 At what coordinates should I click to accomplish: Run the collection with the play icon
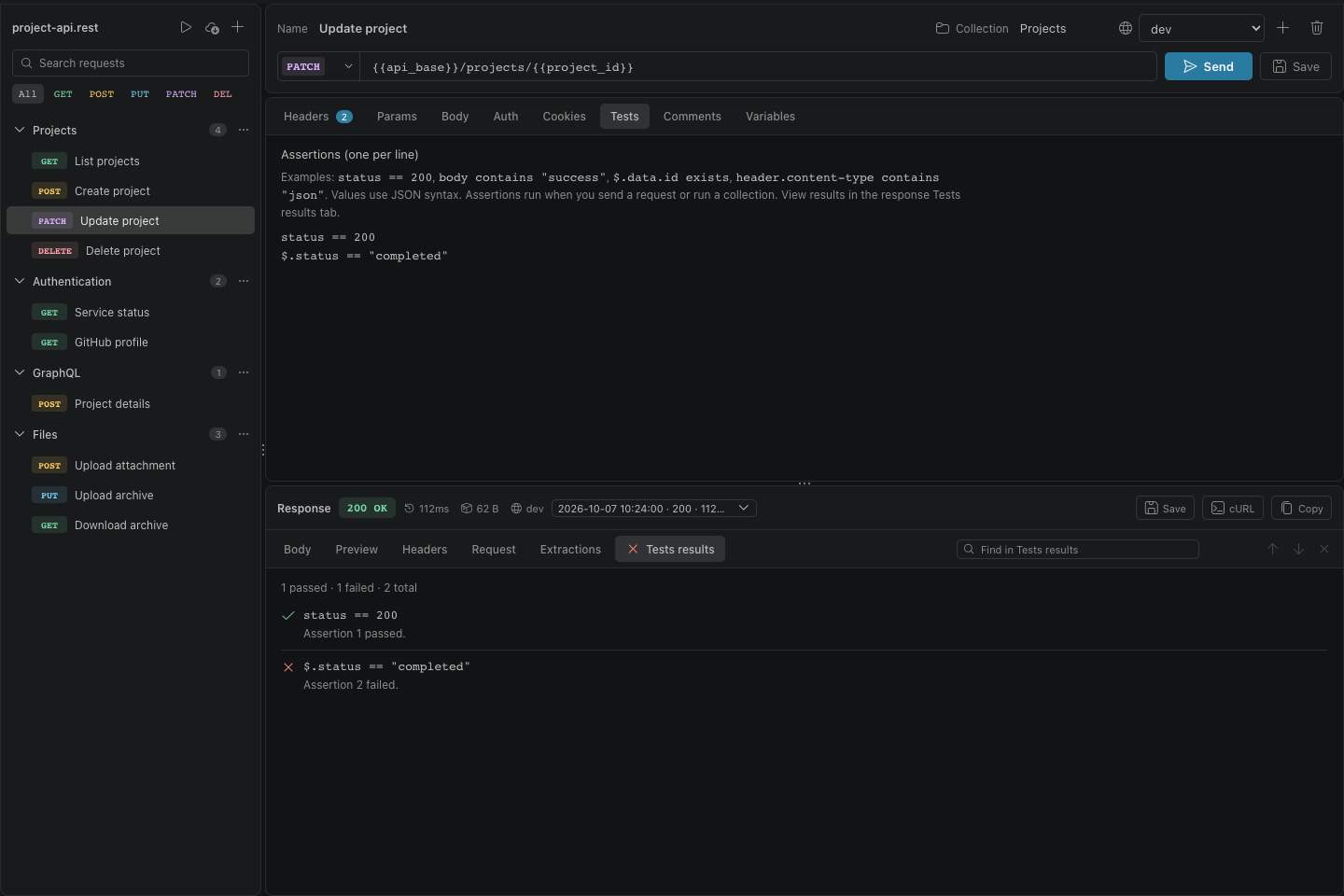[x=186, y=28]
